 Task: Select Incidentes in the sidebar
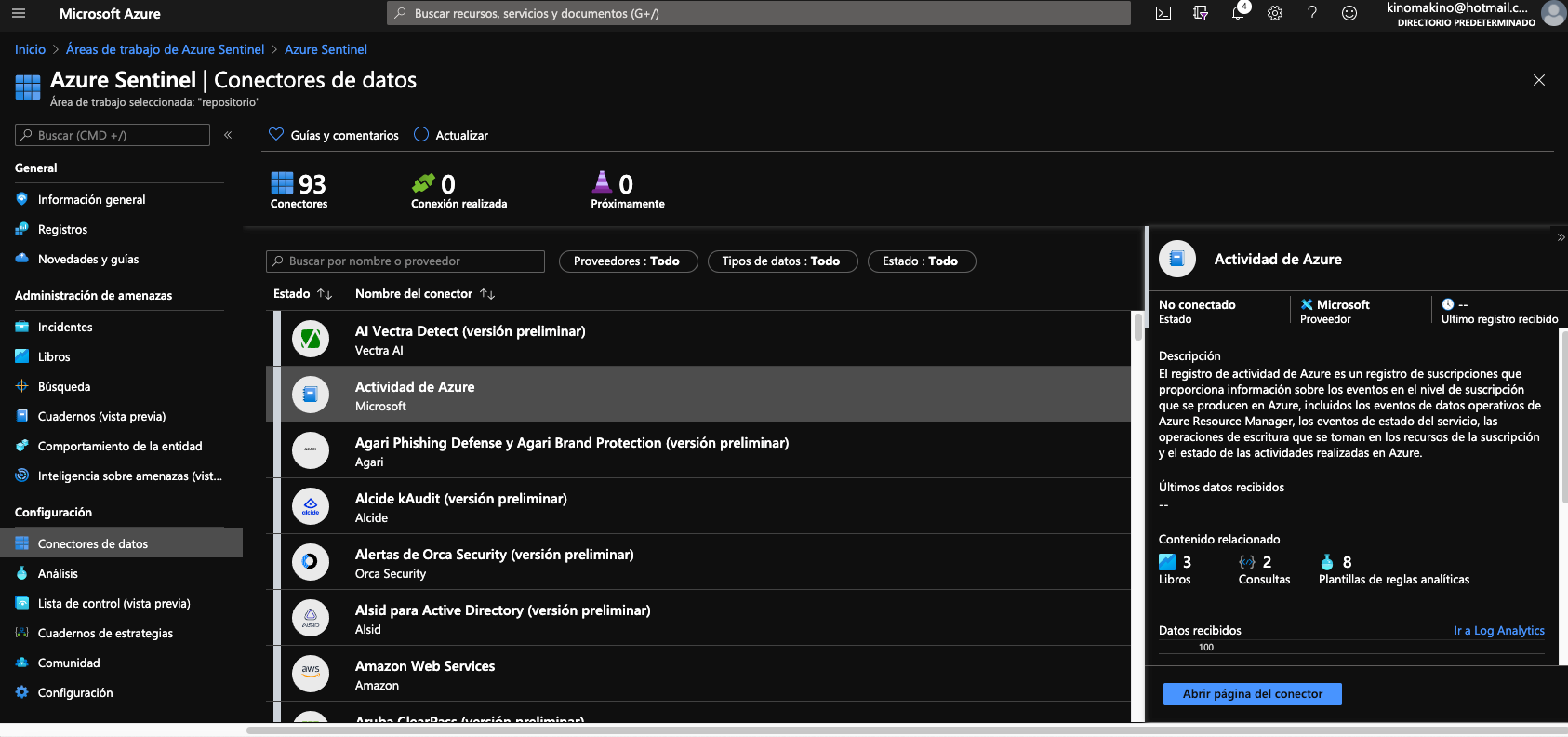tap(65, 328)
